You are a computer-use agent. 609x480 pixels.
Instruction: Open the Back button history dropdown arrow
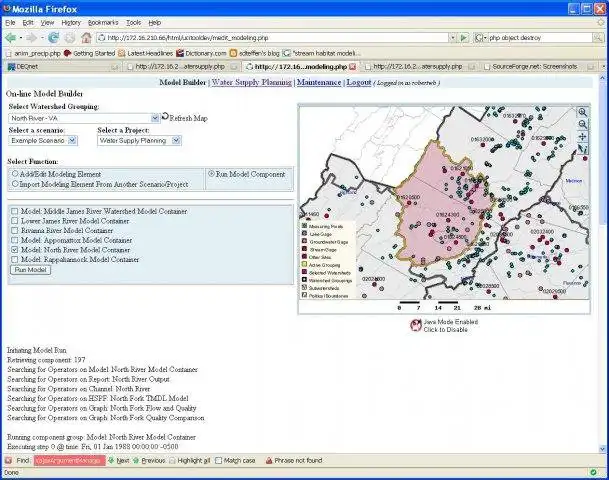pyautogui.click(x=21, y=38)
